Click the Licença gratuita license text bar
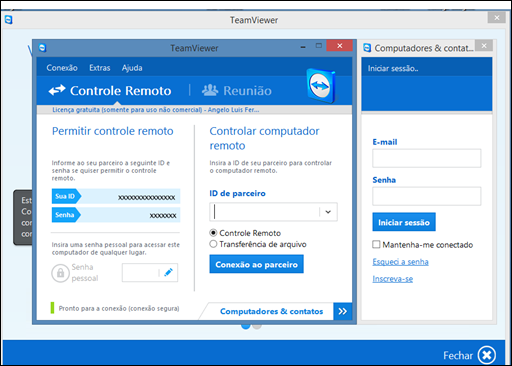Viewport: 512px width, 366px height. click(x=156, y=110)
